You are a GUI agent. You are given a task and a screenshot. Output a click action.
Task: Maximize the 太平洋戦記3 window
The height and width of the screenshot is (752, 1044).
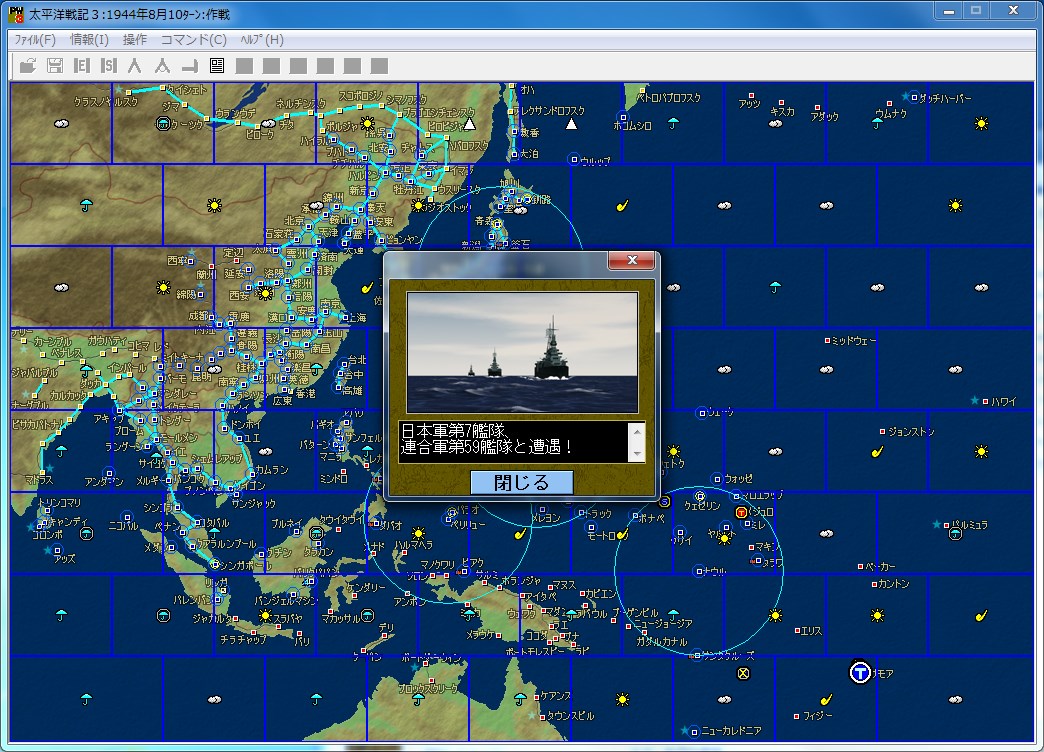(x=976, y=11)
